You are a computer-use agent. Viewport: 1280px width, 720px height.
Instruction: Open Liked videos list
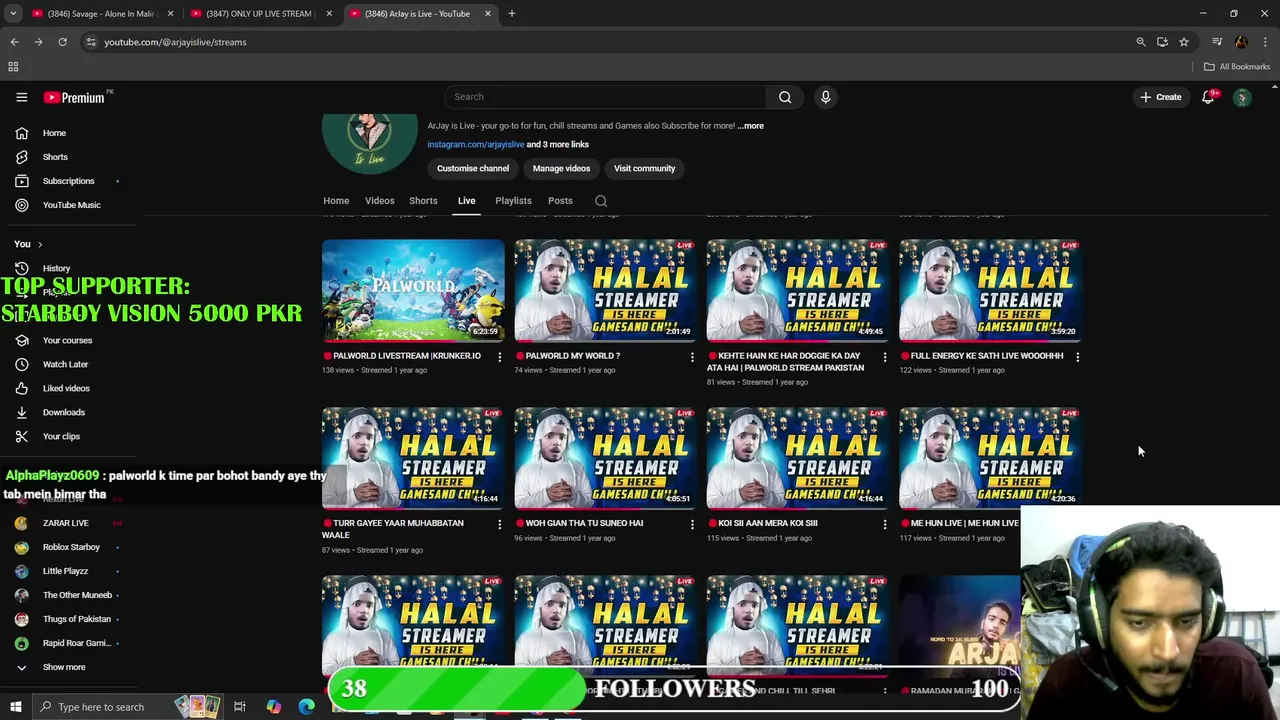tap(66, 388)
